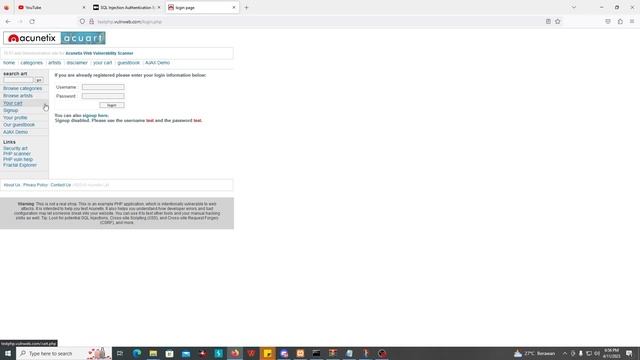
Task: Open Signup in the sidebar
Action: pos(11,111)
